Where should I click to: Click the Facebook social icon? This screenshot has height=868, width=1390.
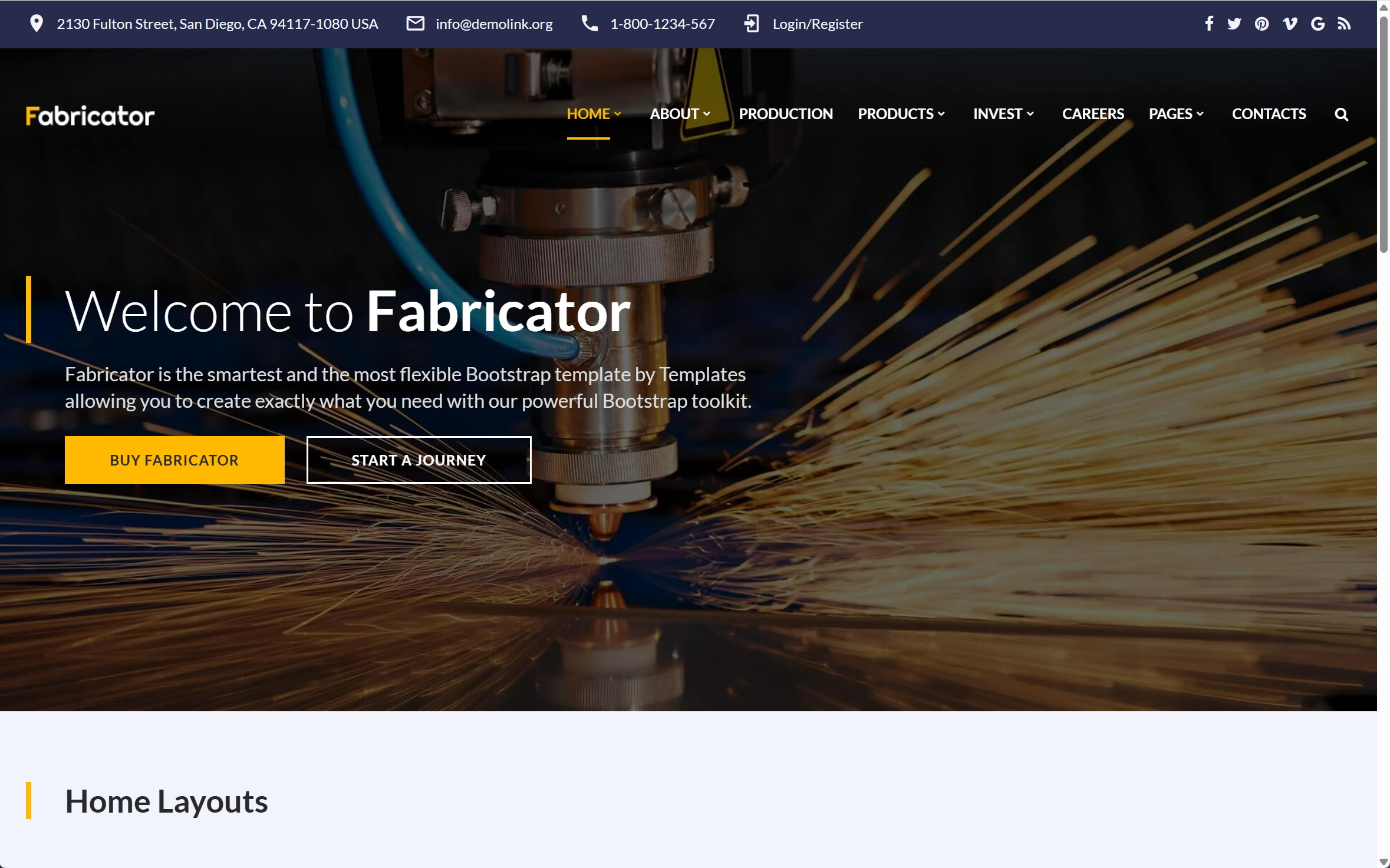click(x=1209, y=24)
